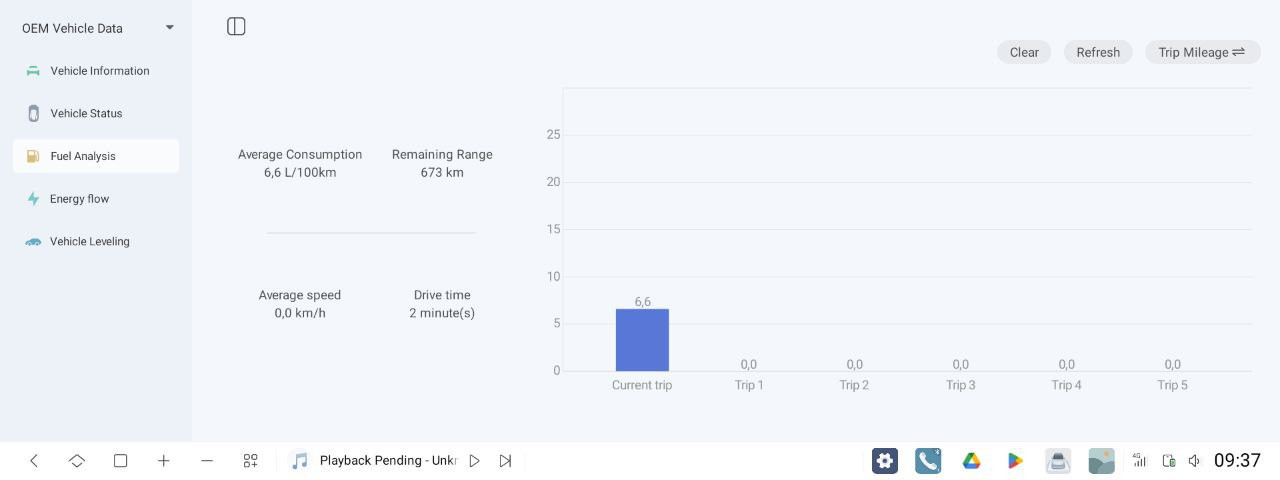The height and width of the screenshot is (480, 1280).
Task: Skip to the next track
Action: 506,461
